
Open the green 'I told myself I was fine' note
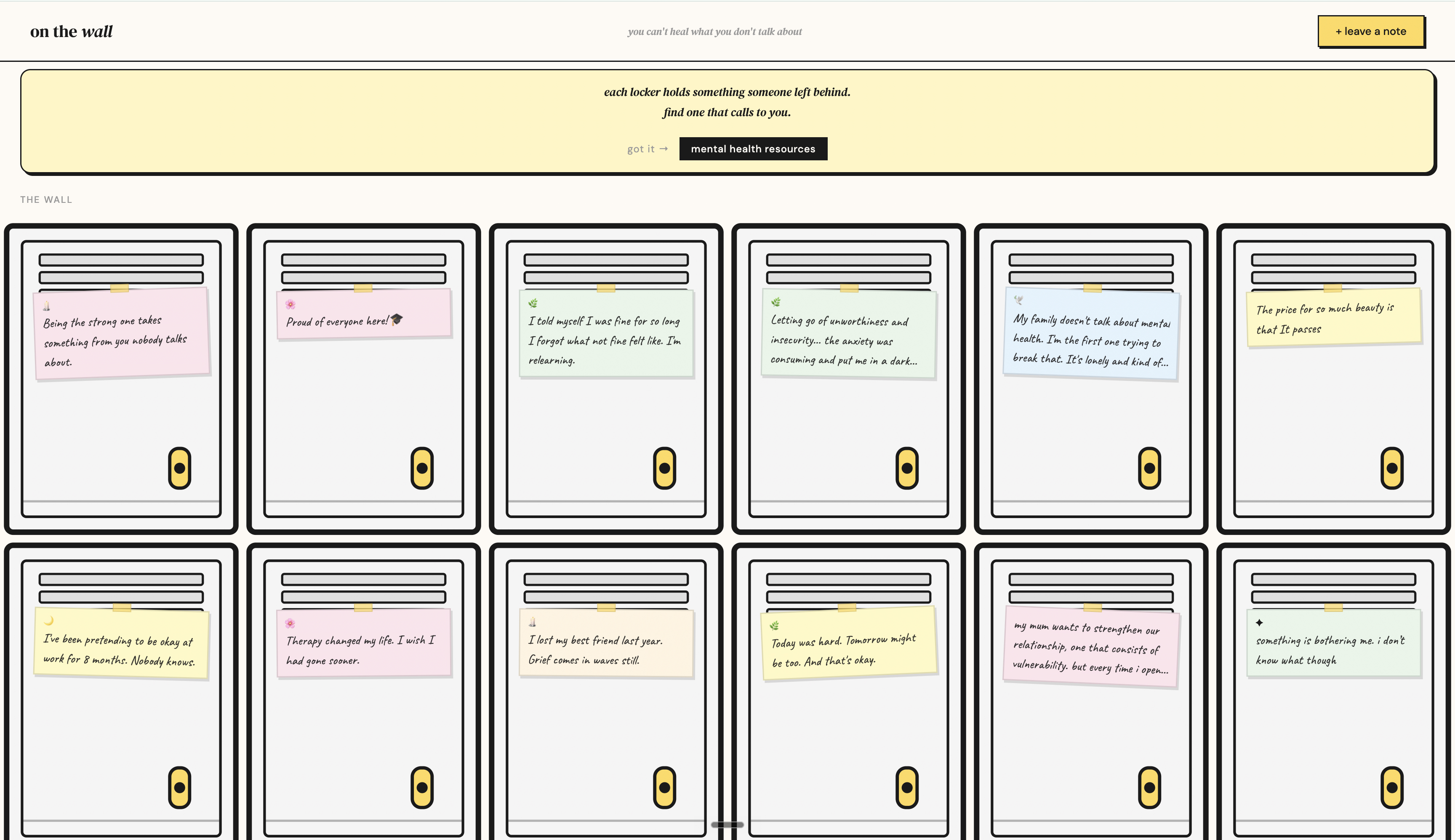[x=606, y=333]
